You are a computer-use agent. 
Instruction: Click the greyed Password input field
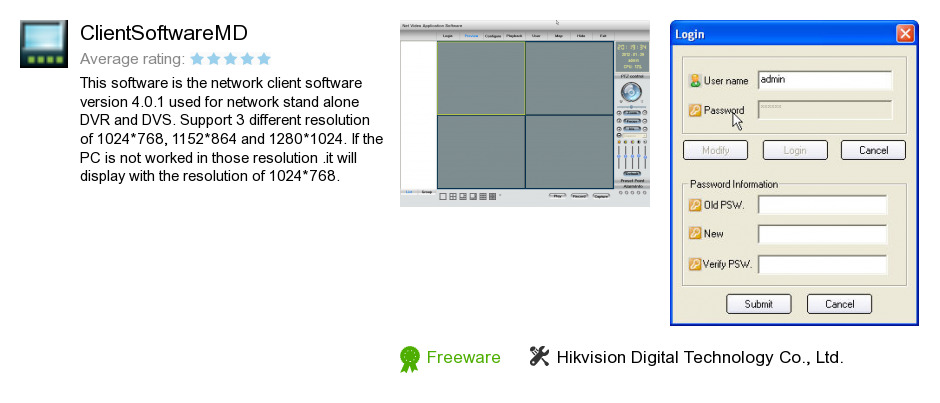point(824,110)
